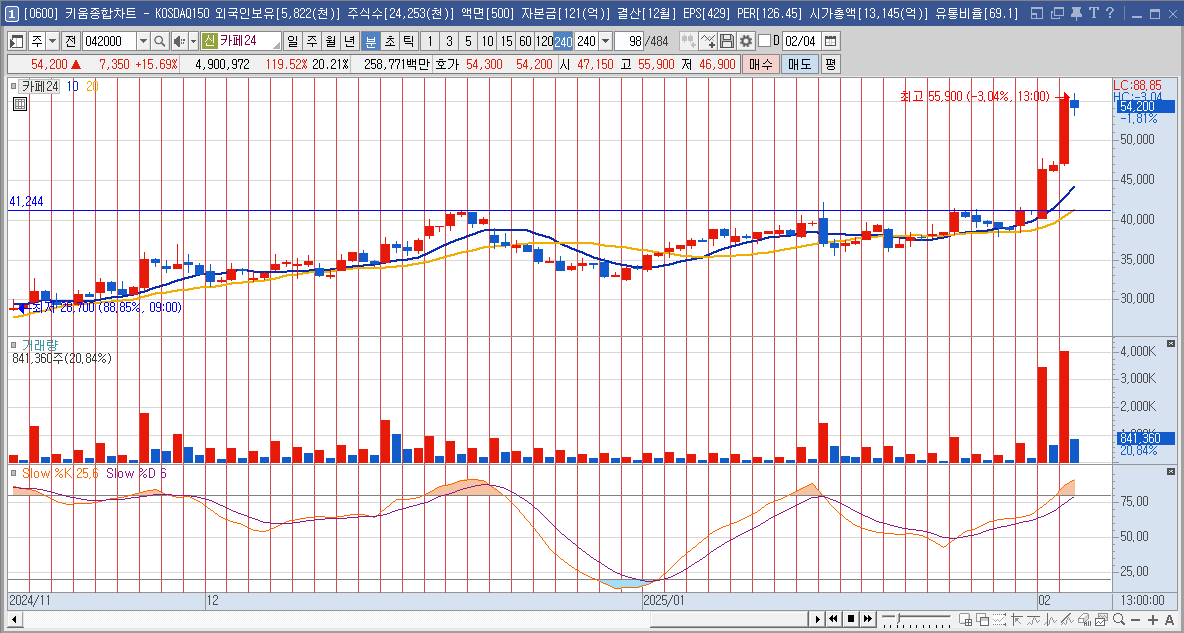Click the bottom zoom magnifier icon
Screen dimensions: 1184x633
click(1118, 619)
